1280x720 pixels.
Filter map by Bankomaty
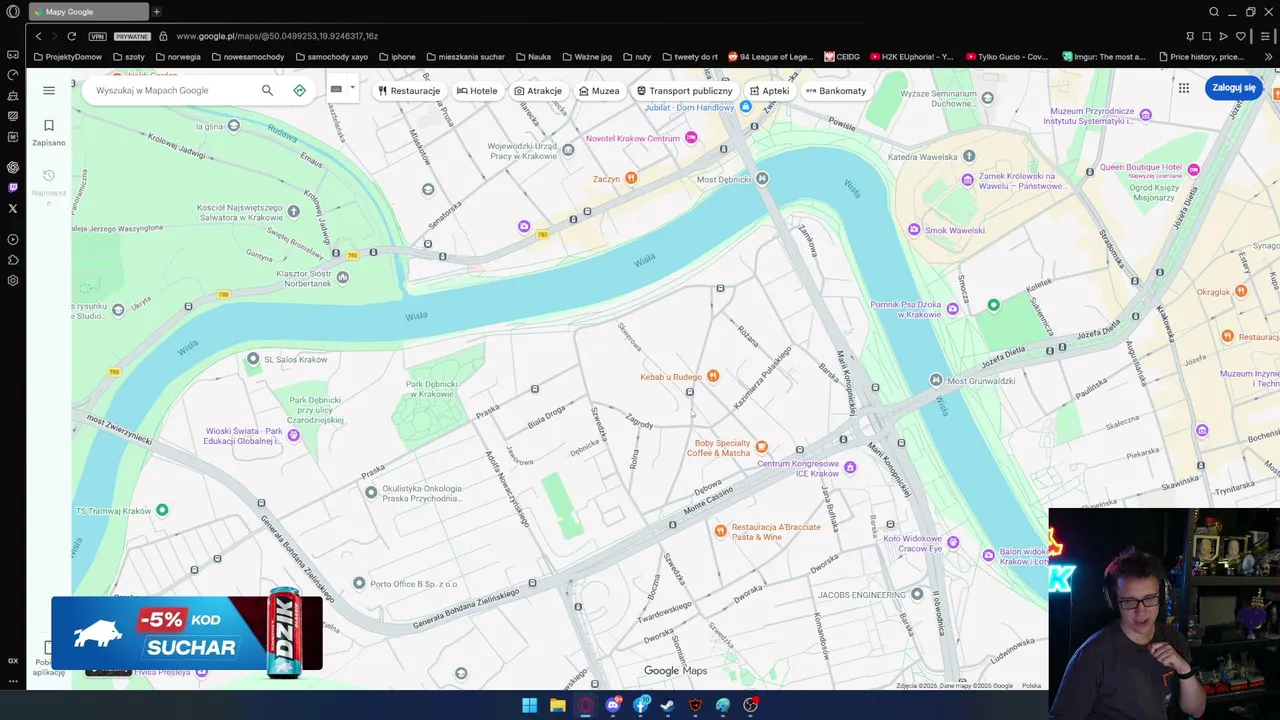[836, 91]
